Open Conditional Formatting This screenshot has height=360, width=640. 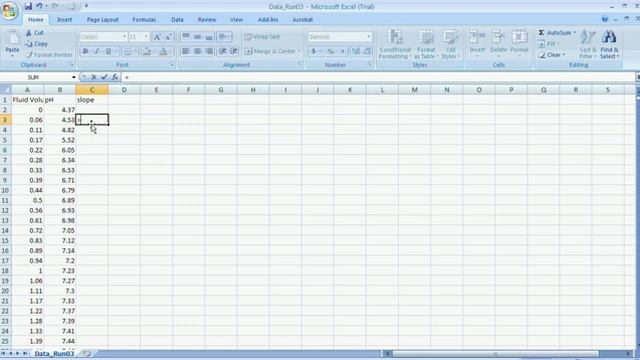[395, 44]
